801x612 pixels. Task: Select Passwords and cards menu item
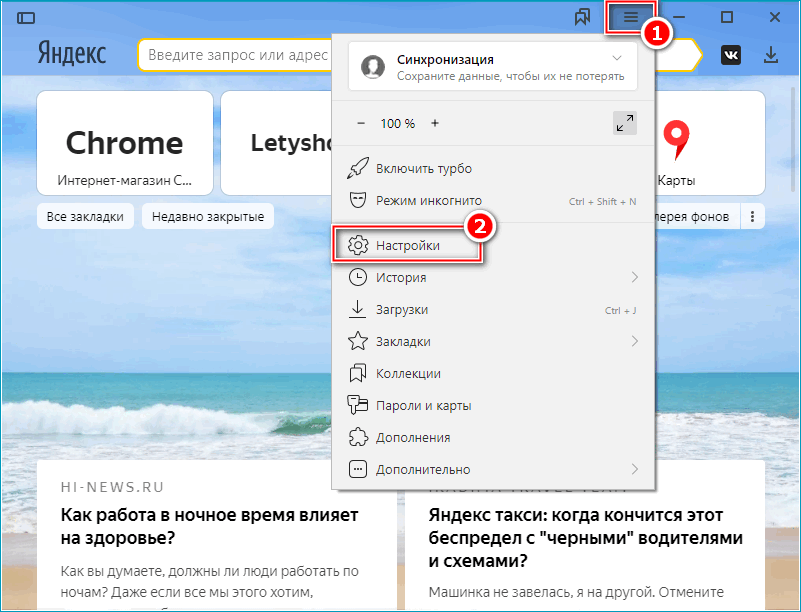point(423,405)
